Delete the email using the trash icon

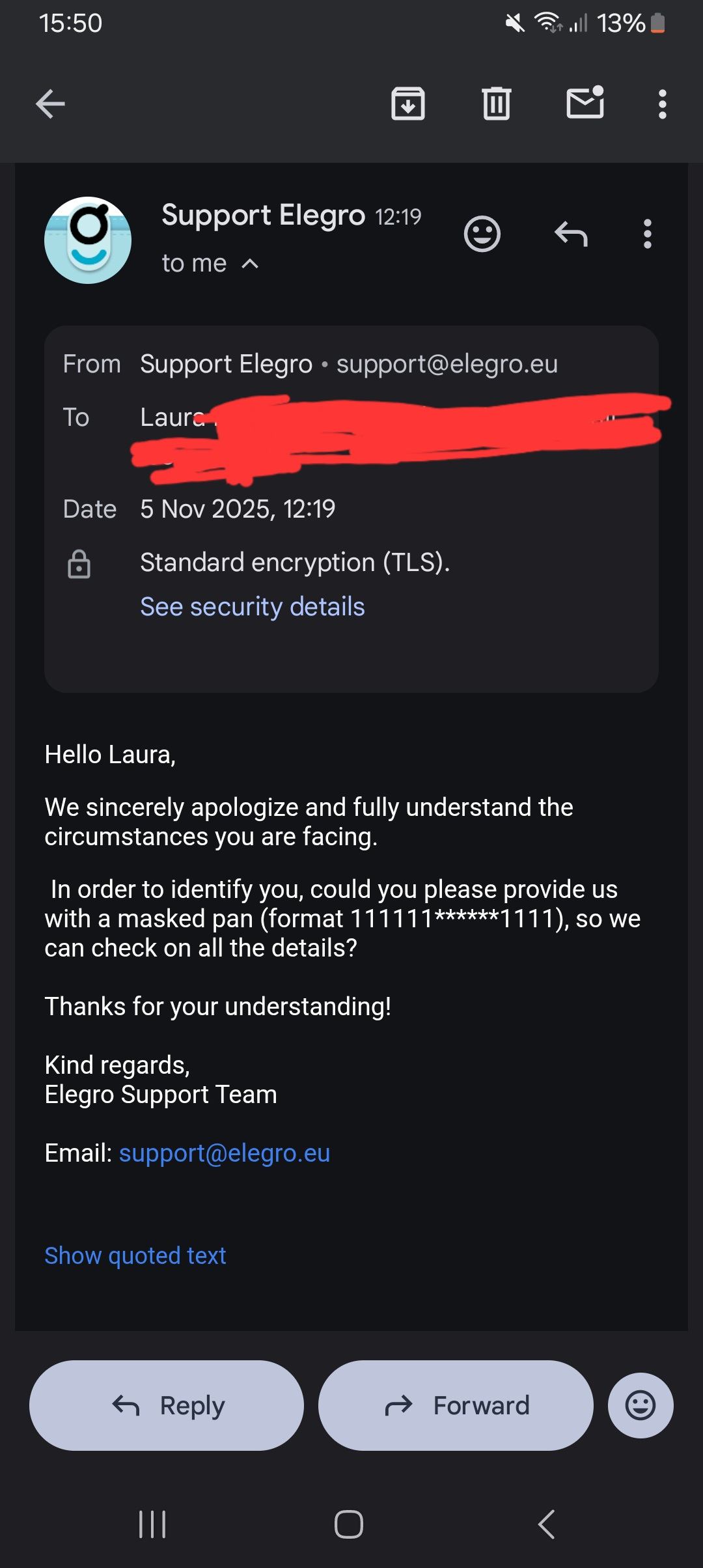(497, 104)
